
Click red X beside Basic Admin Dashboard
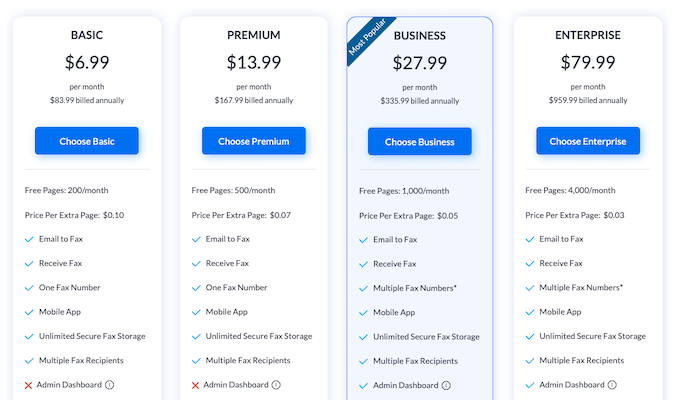(28, 384)
